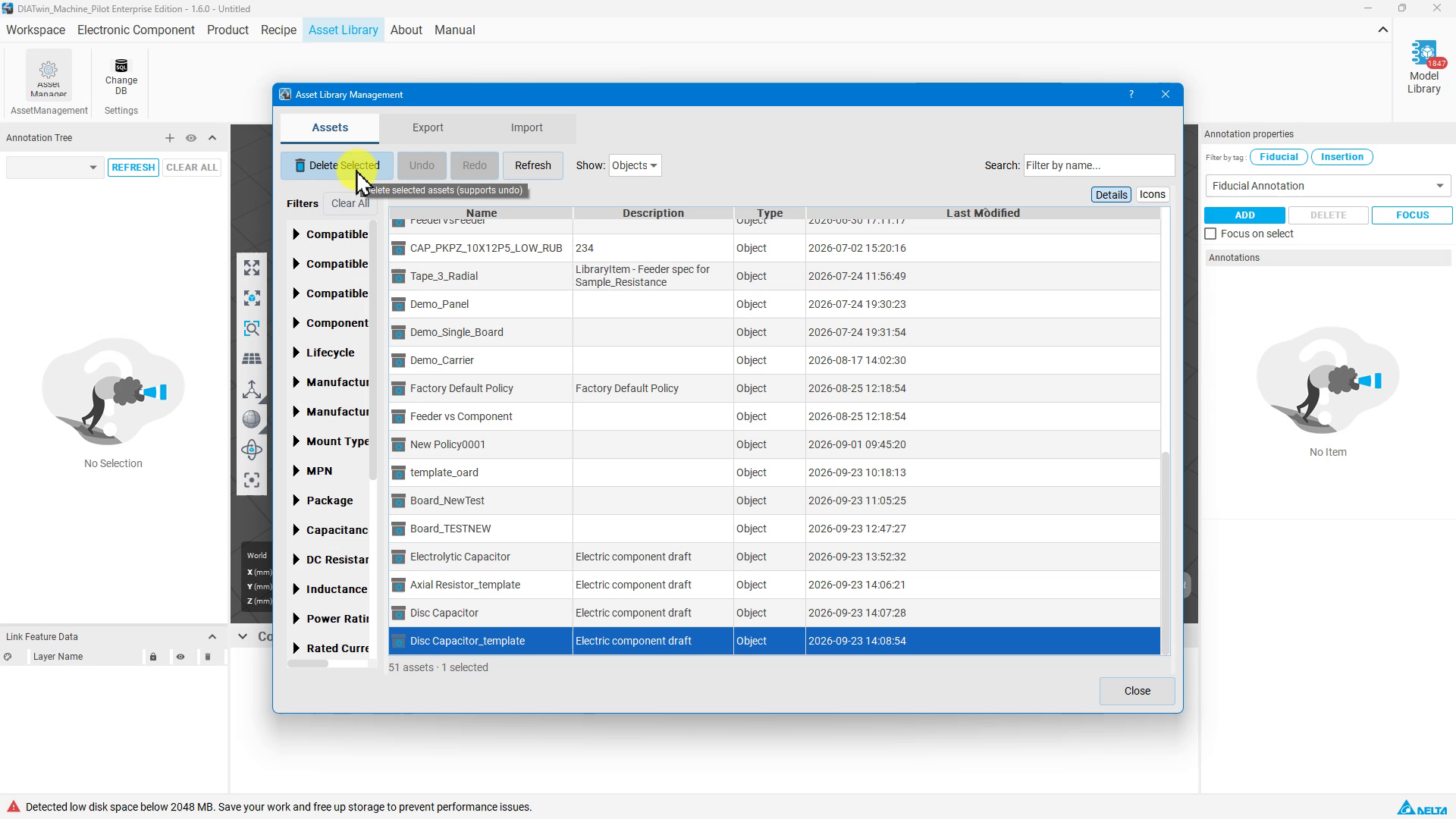Click the ADD annotation button
This screenshot has width=1456, height=819.
1244,215
